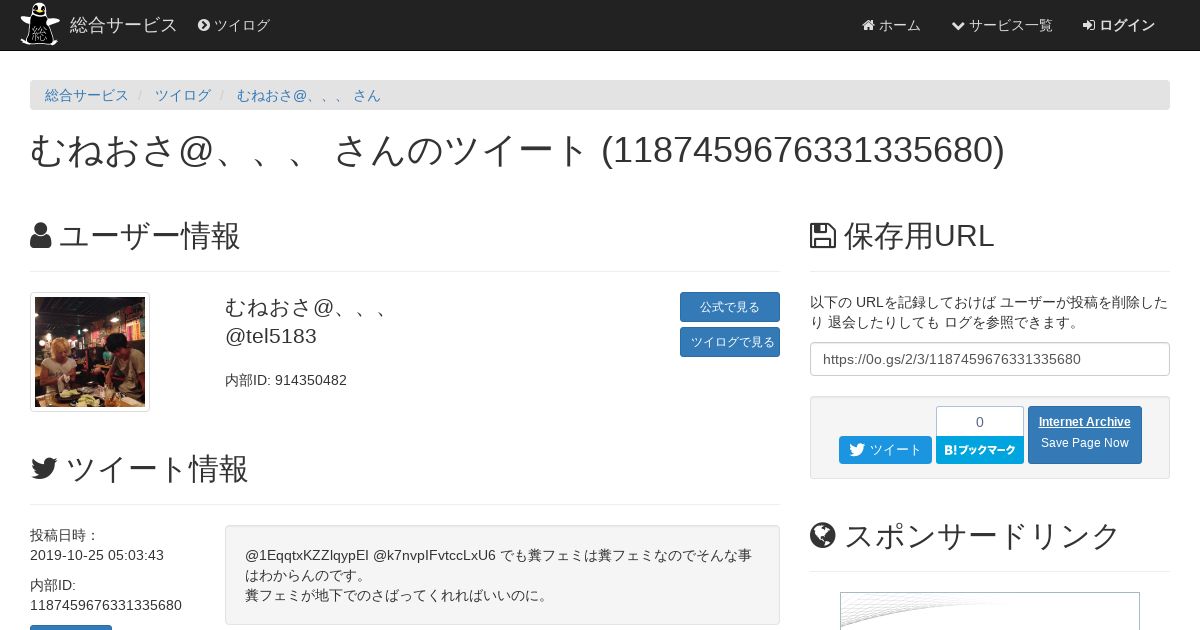Image resolution: width=1200 pixels, height=630 pixels.
Task: Select the 保存用URL input field
Action: pos(990,359)
